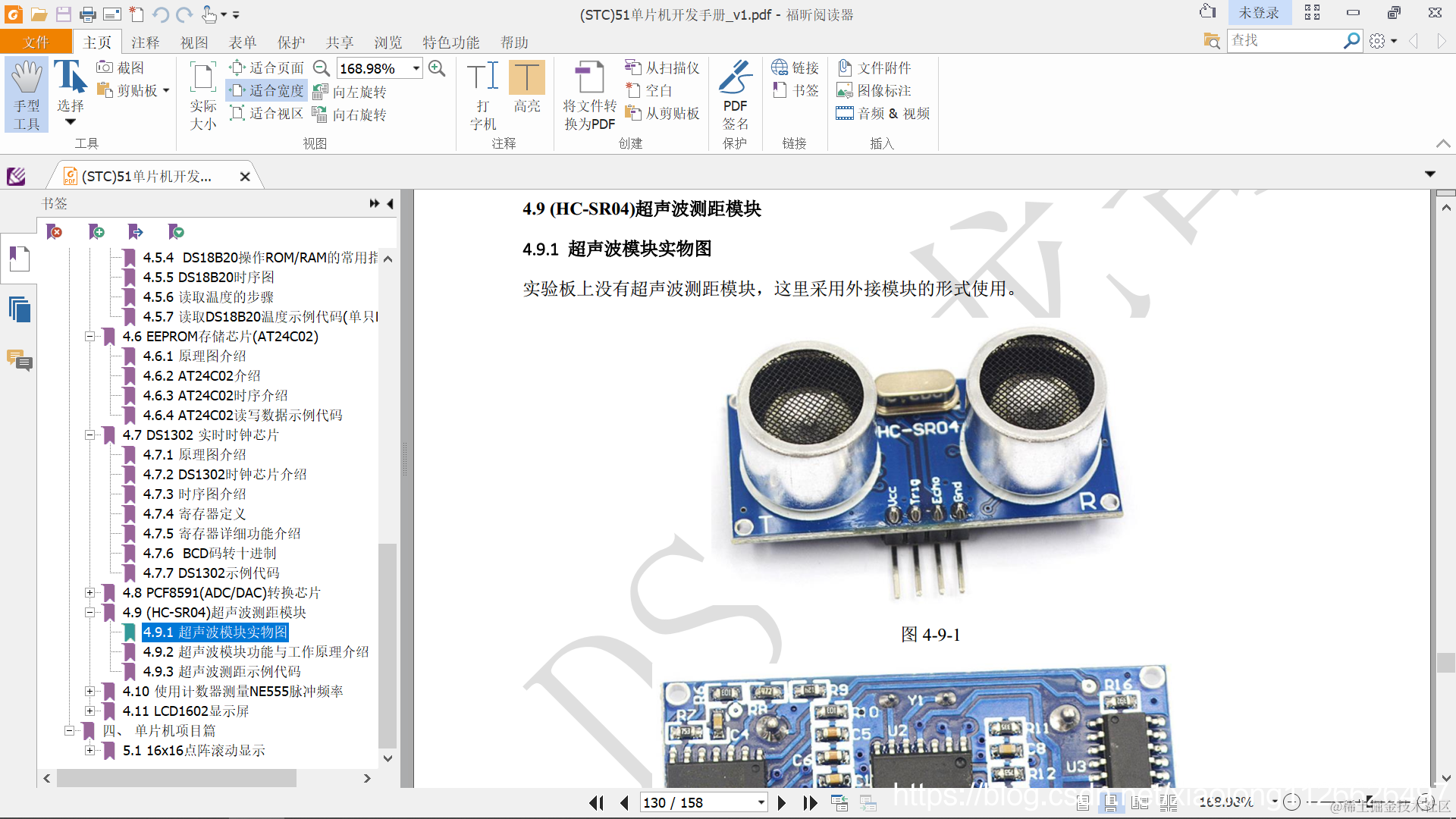Toggle Fit Page view mode

point(267,68)
